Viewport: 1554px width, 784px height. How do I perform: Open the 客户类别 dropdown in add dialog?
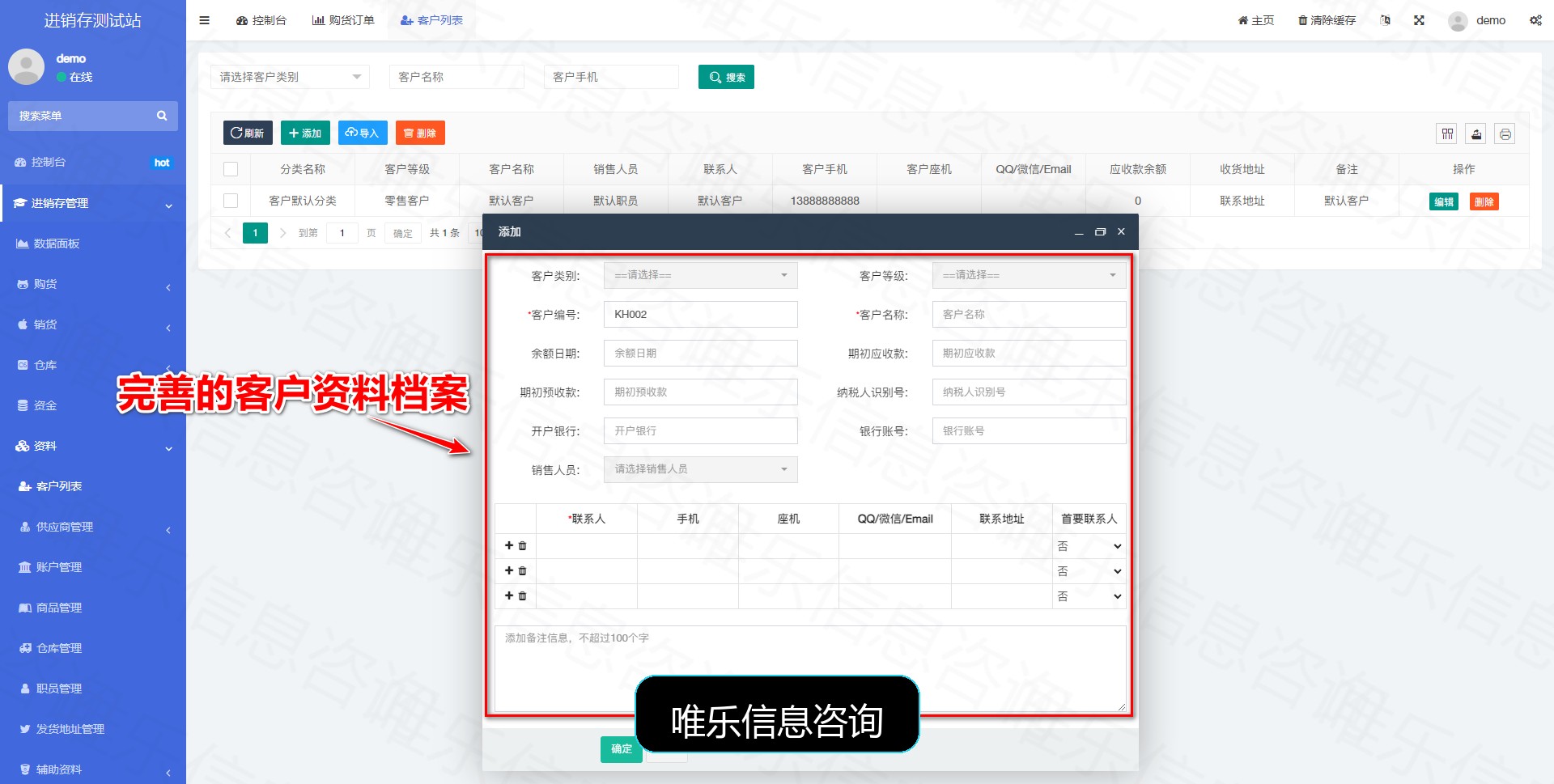[700, 275]
